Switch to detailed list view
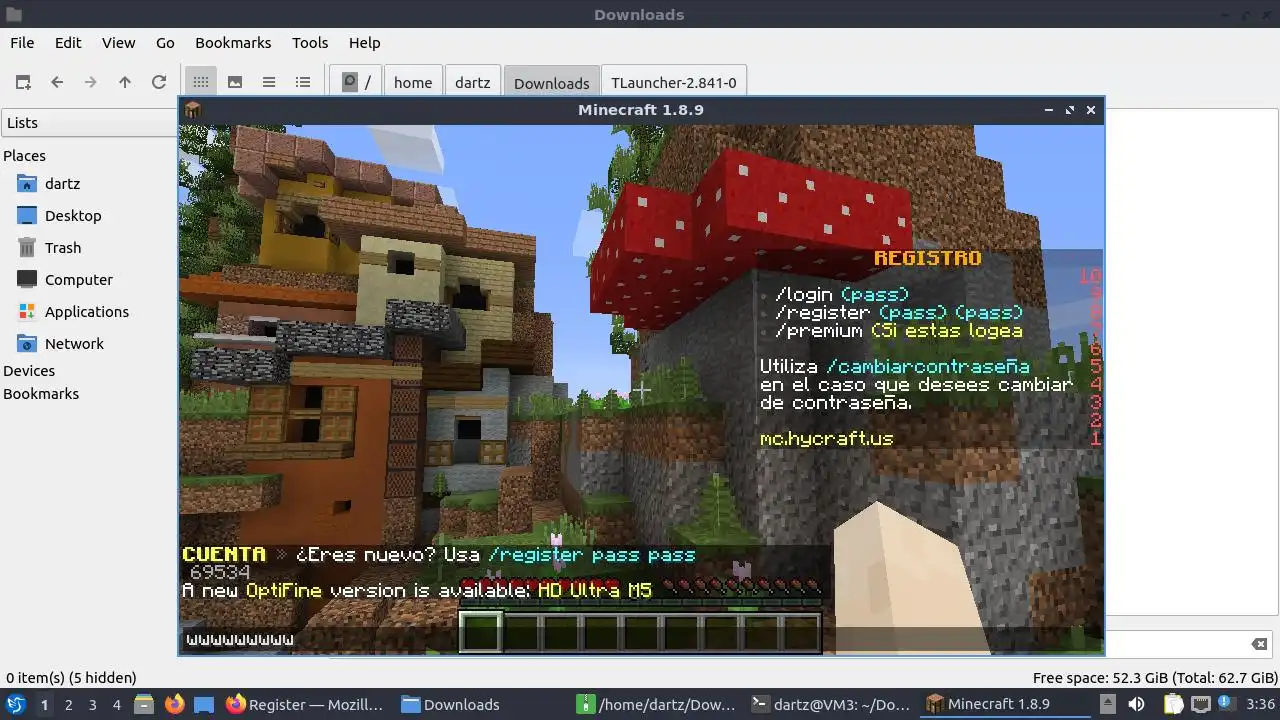 click(x=303, y=82)
